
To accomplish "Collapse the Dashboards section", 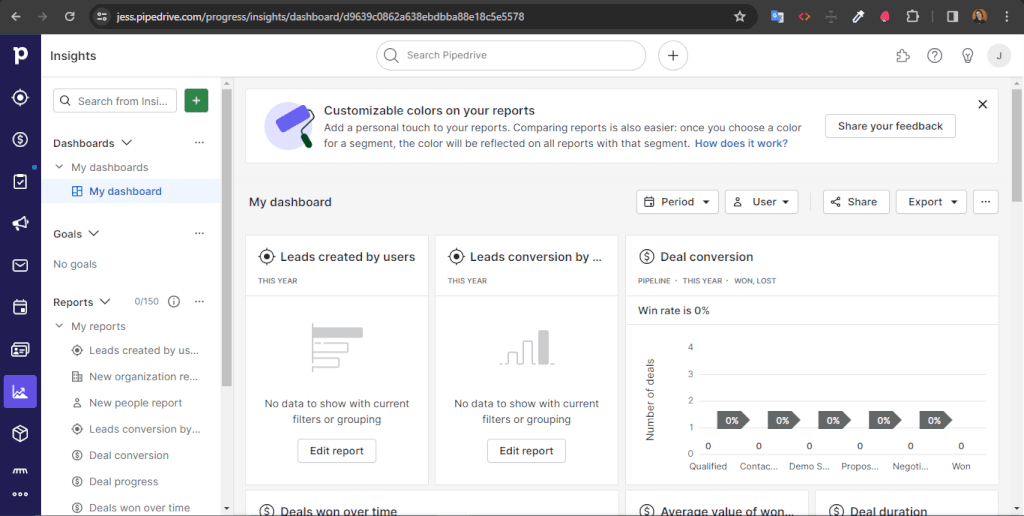I will point(127,142).
